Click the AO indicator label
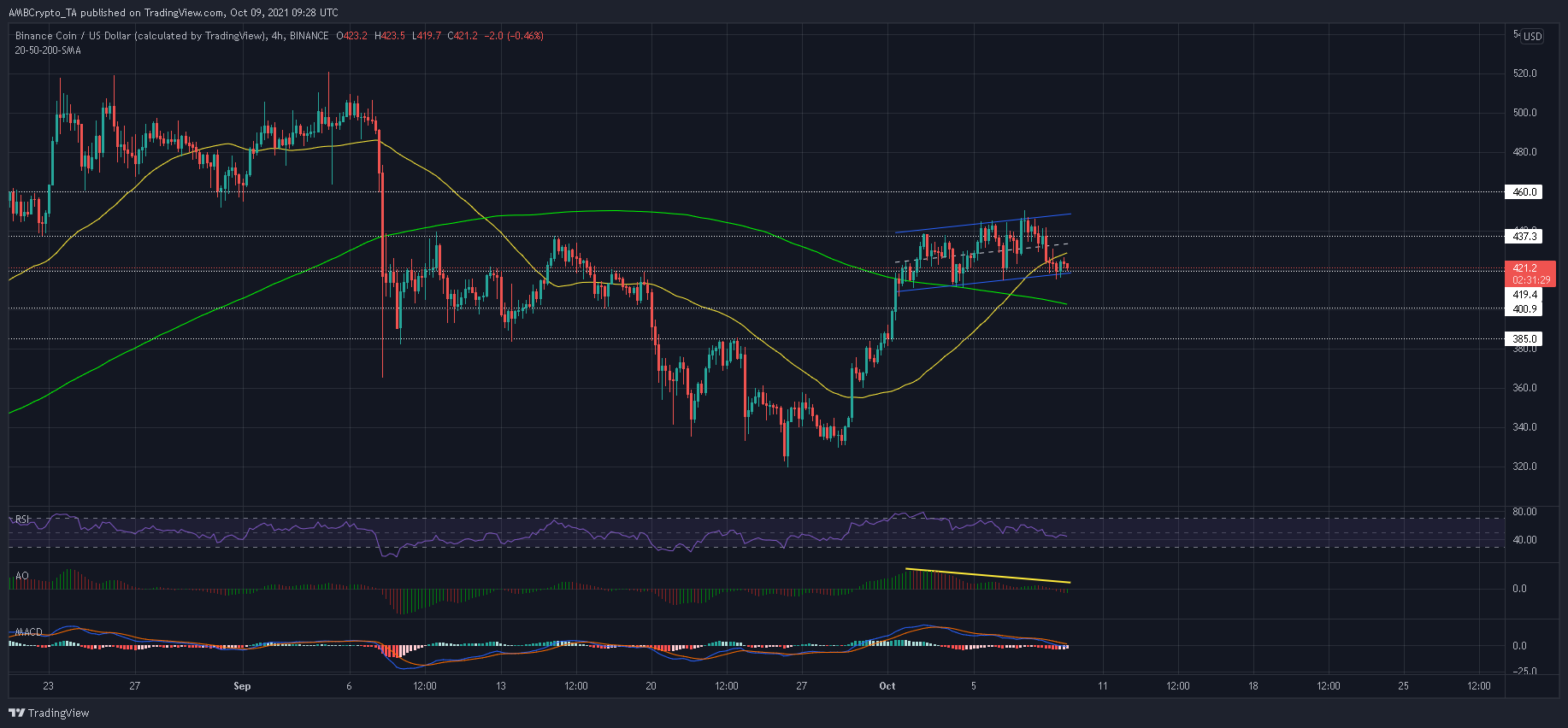Image resolution: width=1568 pixels, height=728 pixels. pos(22,576)
